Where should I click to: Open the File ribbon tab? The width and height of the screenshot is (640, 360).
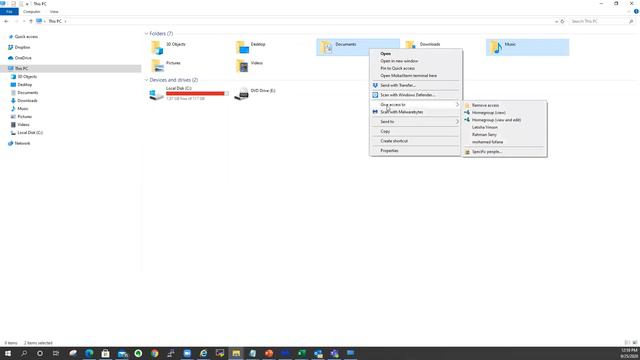(x=9, y=11)
